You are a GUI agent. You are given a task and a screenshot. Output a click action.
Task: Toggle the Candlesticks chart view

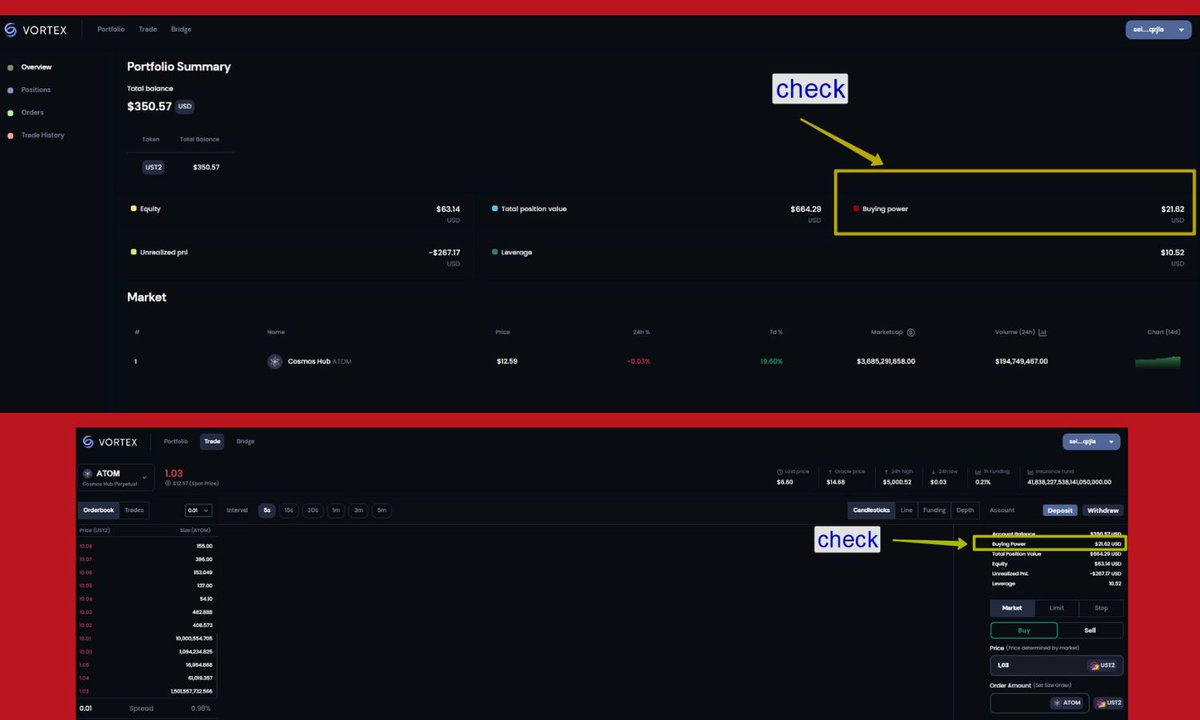tap(872, 510)
